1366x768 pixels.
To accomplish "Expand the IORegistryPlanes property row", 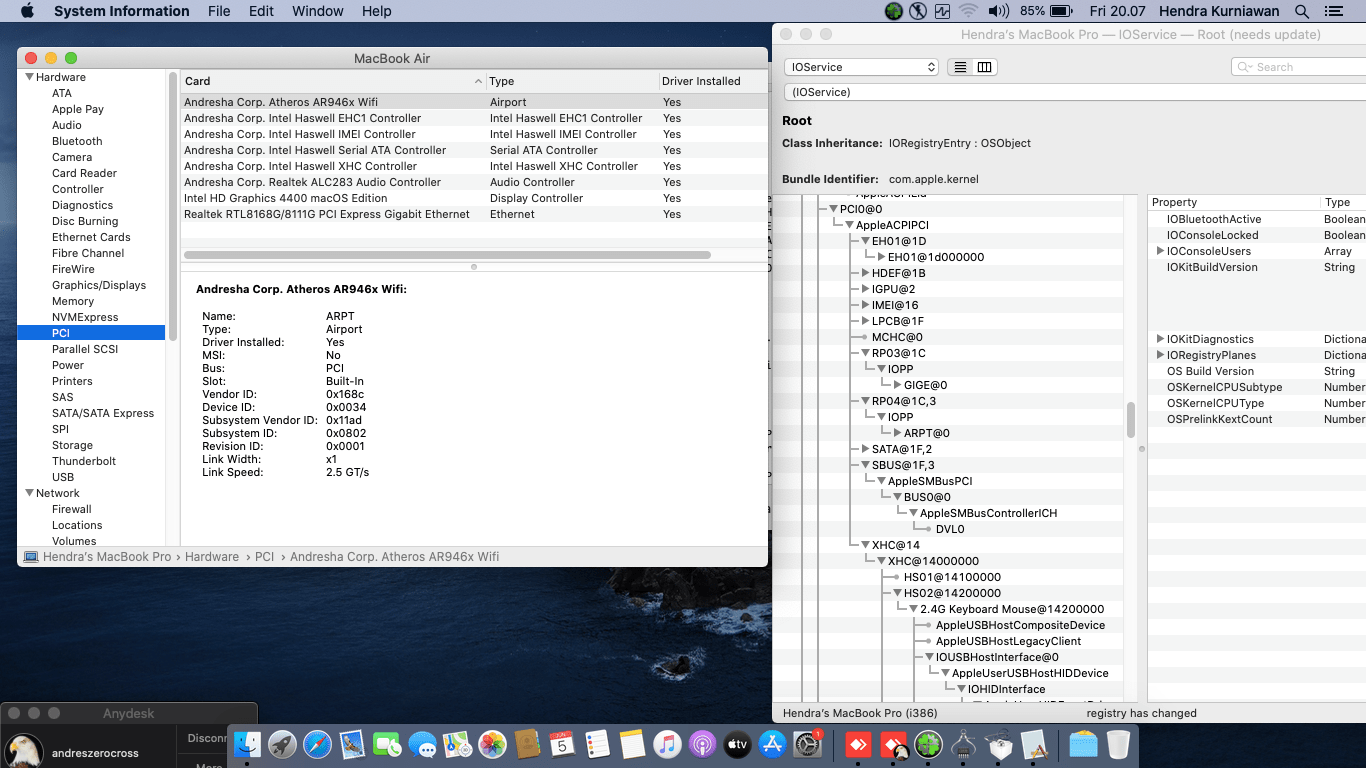I will 1160,355.
